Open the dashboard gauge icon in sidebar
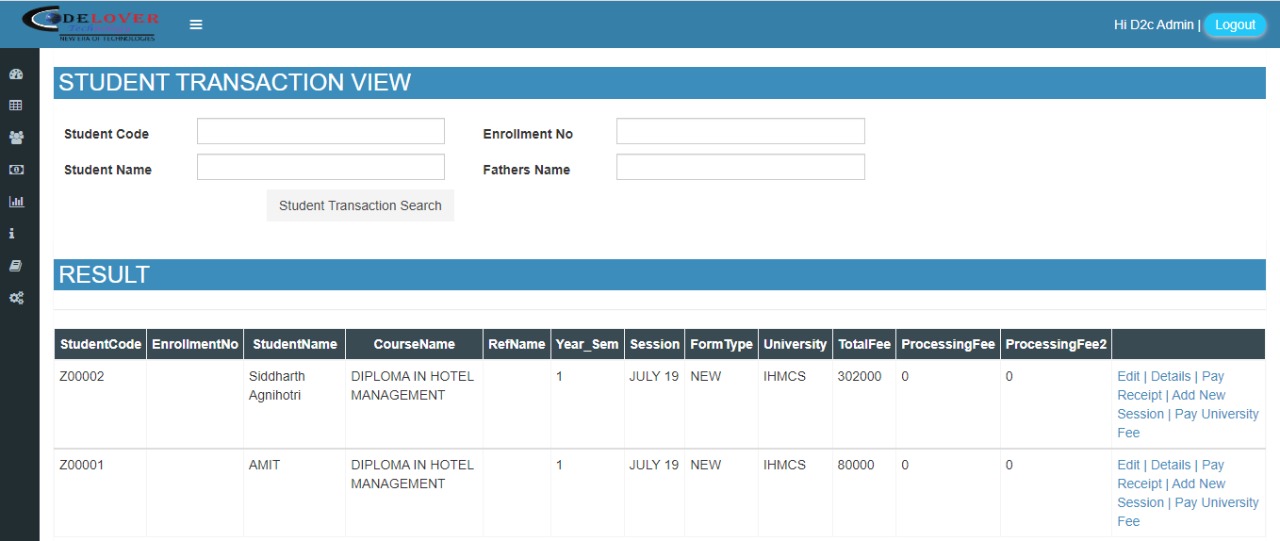The height and width of the screenshot is (541, 1280). click(16, 74)
